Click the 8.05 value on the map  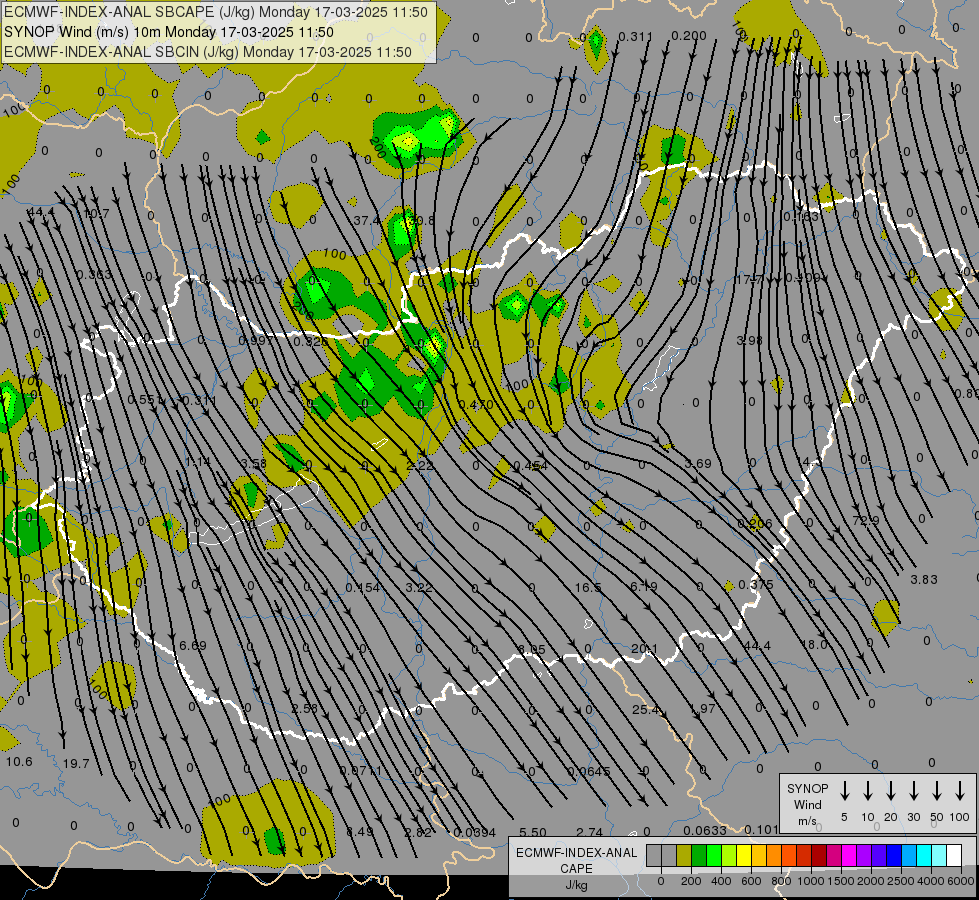[x=531, y=650]
